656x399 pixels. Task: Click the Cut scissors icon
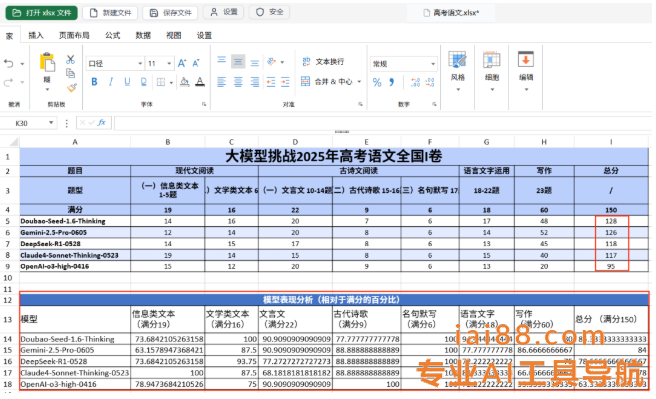tap(70, 59)
